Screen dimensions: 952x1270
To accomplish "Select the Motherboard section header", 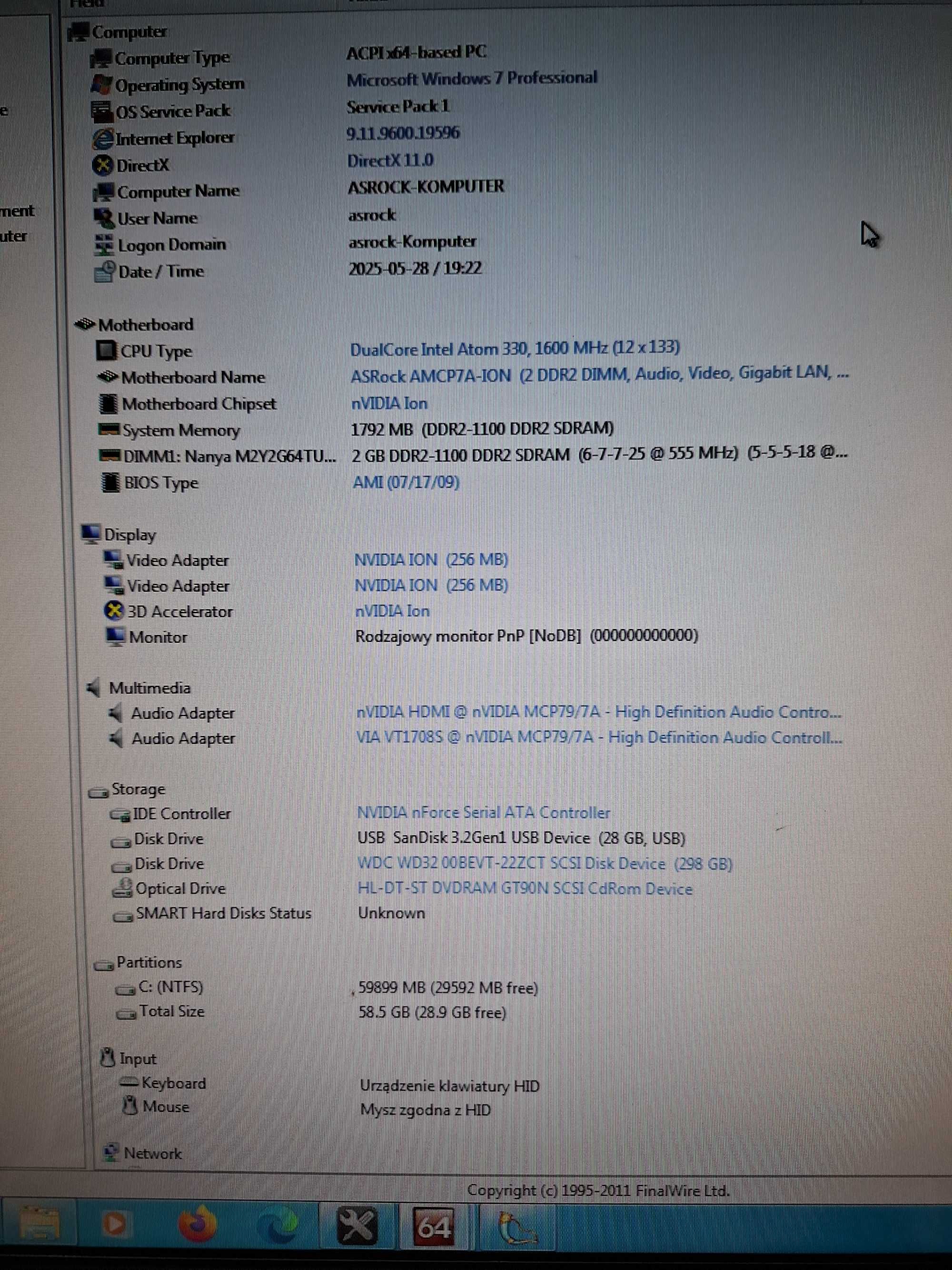I will (x=146, y=324).
